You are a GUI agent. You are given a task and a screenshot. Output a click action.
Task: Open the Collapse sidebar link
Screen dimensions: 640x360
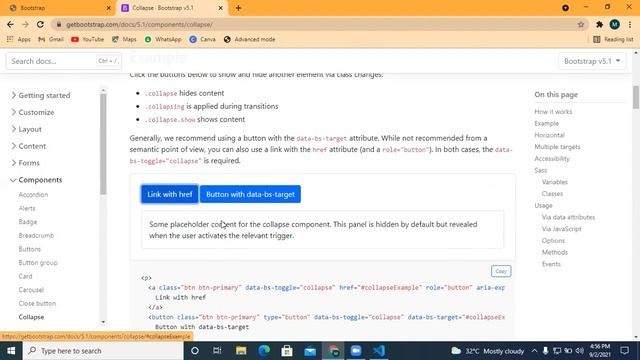coord(31,317)
